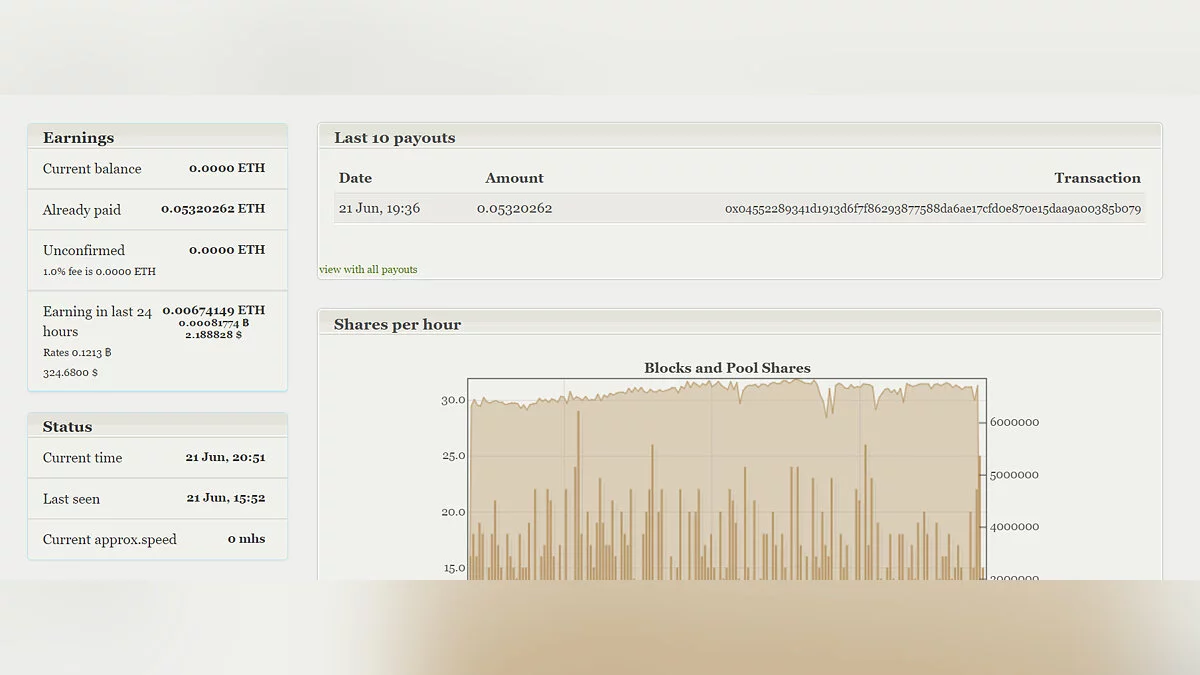The width and height of the screenshot is (1200, 675).
Task: Click the Shares per hour header
Action: (x=397, y=325)
